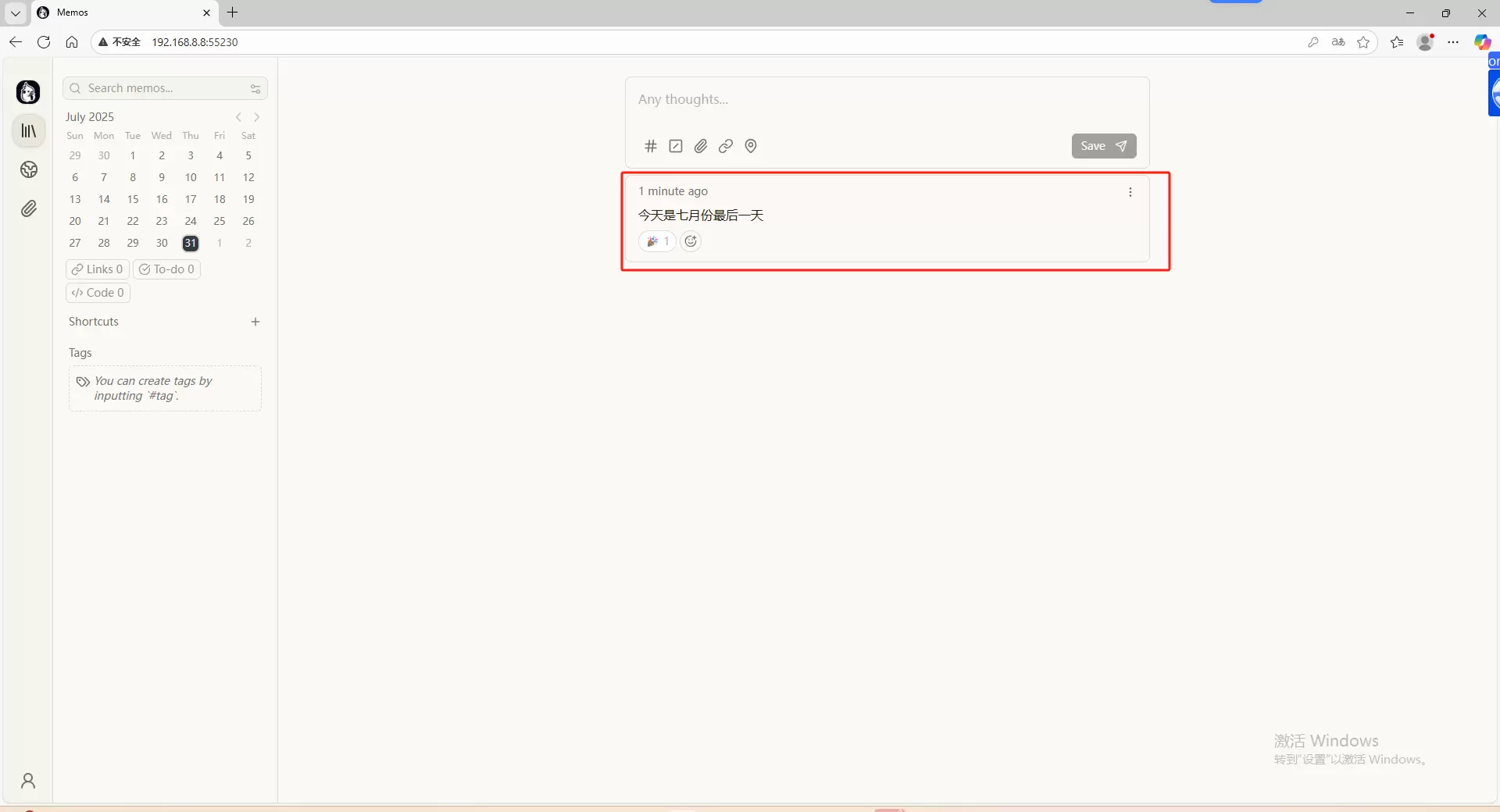Open search filter options in search box
Viewport: 1500px width, 812px height.
coord(255,89)
